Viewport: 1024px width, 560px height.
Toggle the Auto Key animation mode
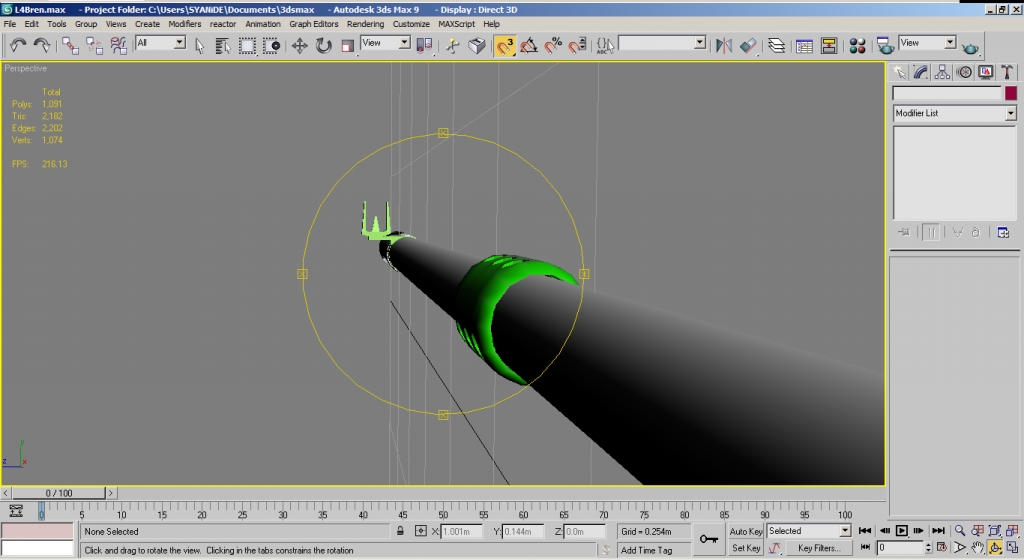point(746,531)
